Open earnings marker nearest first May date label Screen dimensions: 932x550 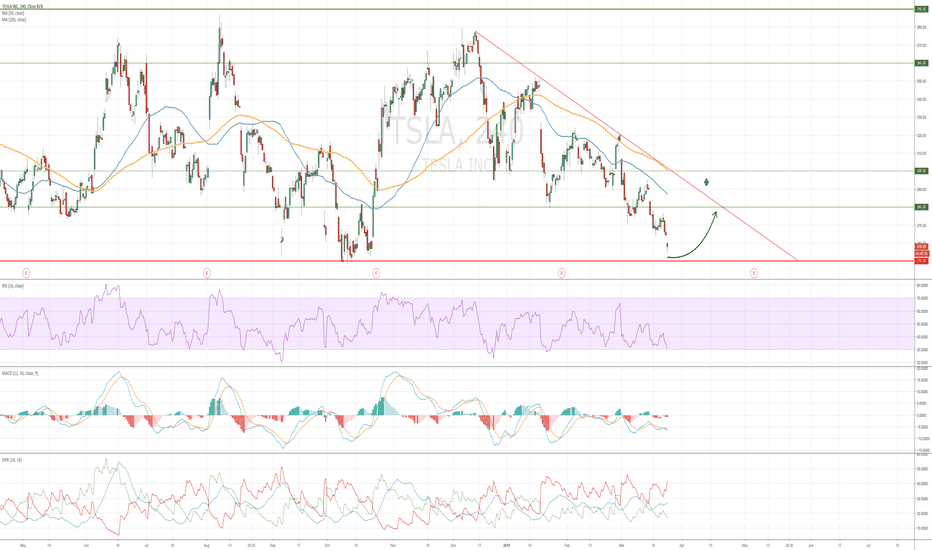click(26, 273)
